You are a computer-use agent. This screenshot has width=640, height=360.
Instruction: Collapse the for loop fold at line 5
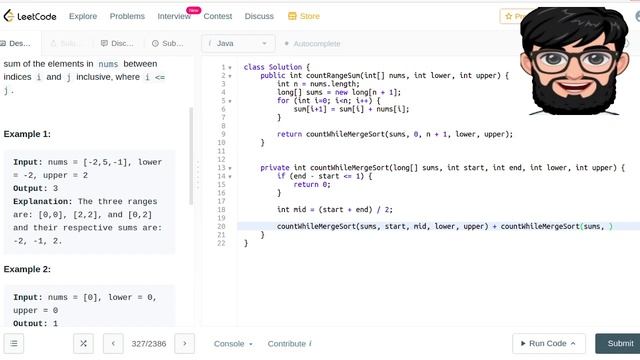click(230, 101)
